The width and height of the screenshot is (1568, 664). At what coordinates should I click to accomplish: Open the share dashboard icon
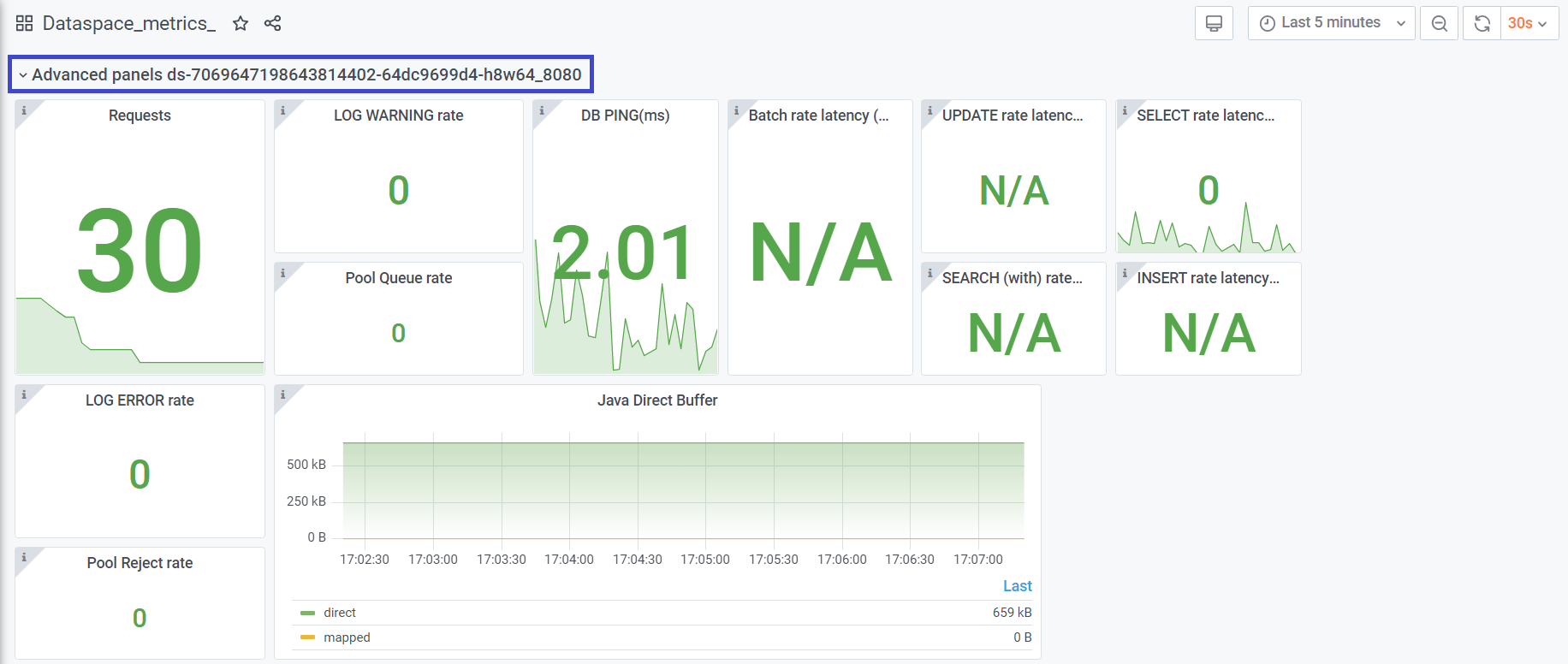[272, 23]
